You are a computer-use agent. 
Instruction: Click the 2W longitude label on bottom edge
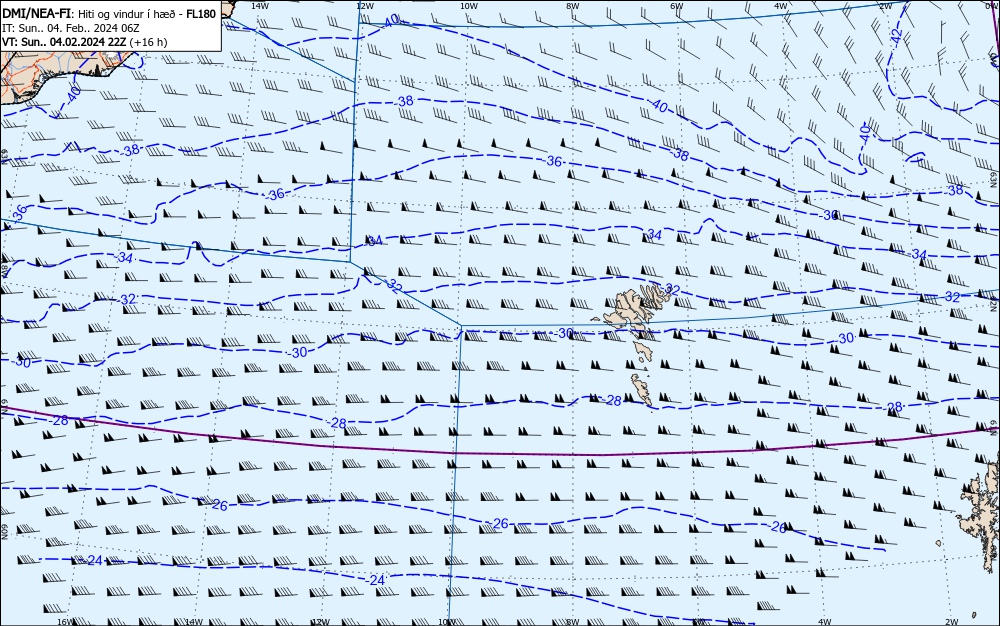point(952,622)
